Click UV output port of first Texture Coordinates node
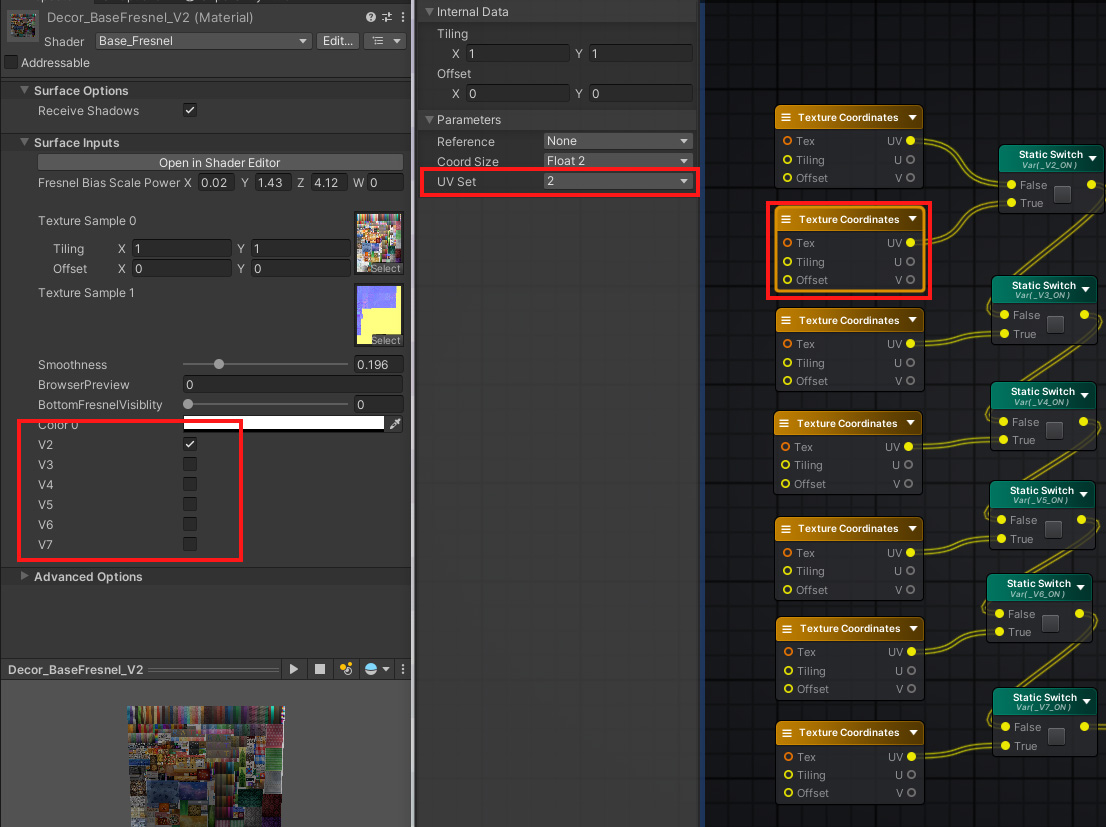Viewport: 1106px width, 827px height. [911, 141]
